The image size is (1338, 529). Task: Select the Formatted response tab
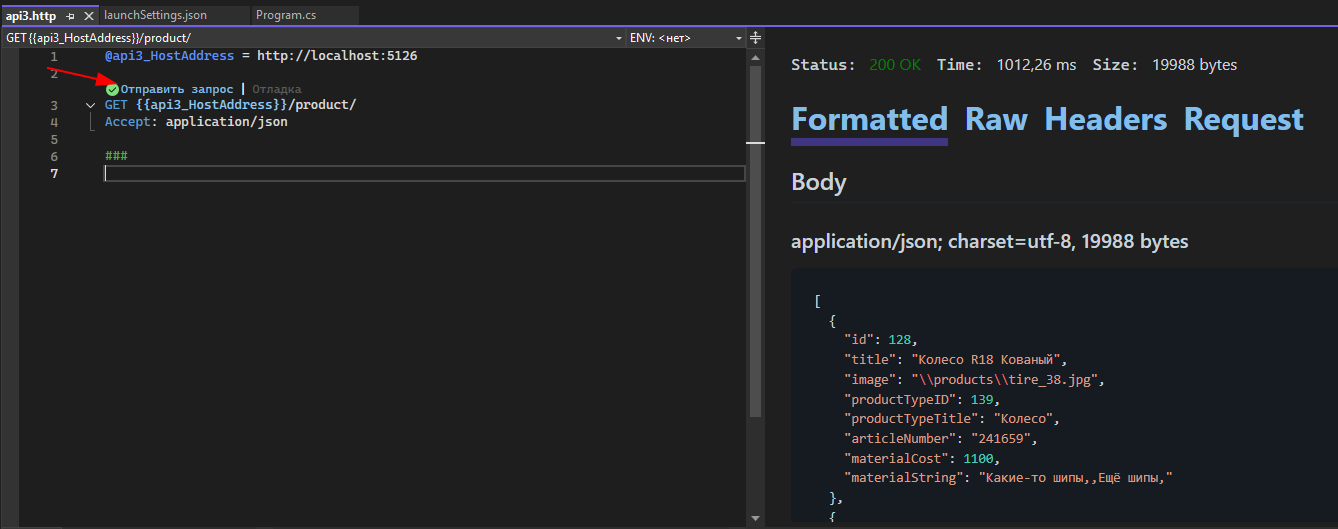(x=869, y=120)
